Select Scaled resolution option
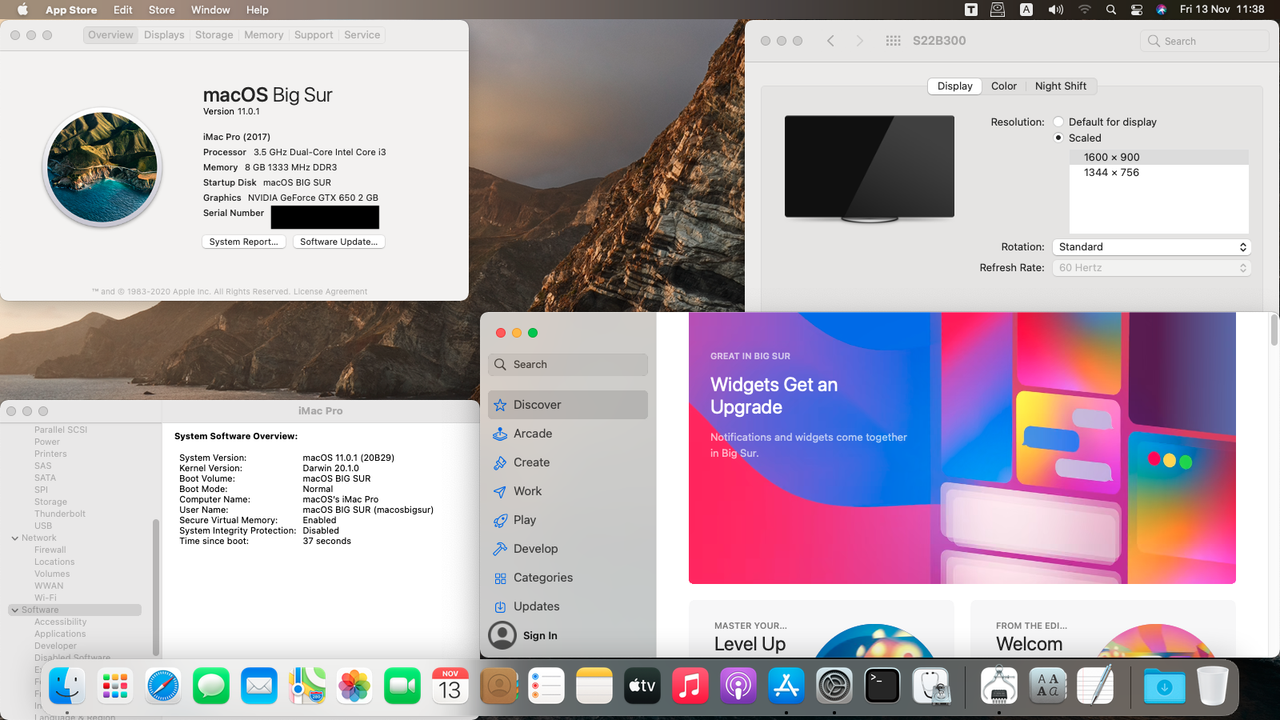This screenshot has height=720, width=1280. tap(1058, 138)
